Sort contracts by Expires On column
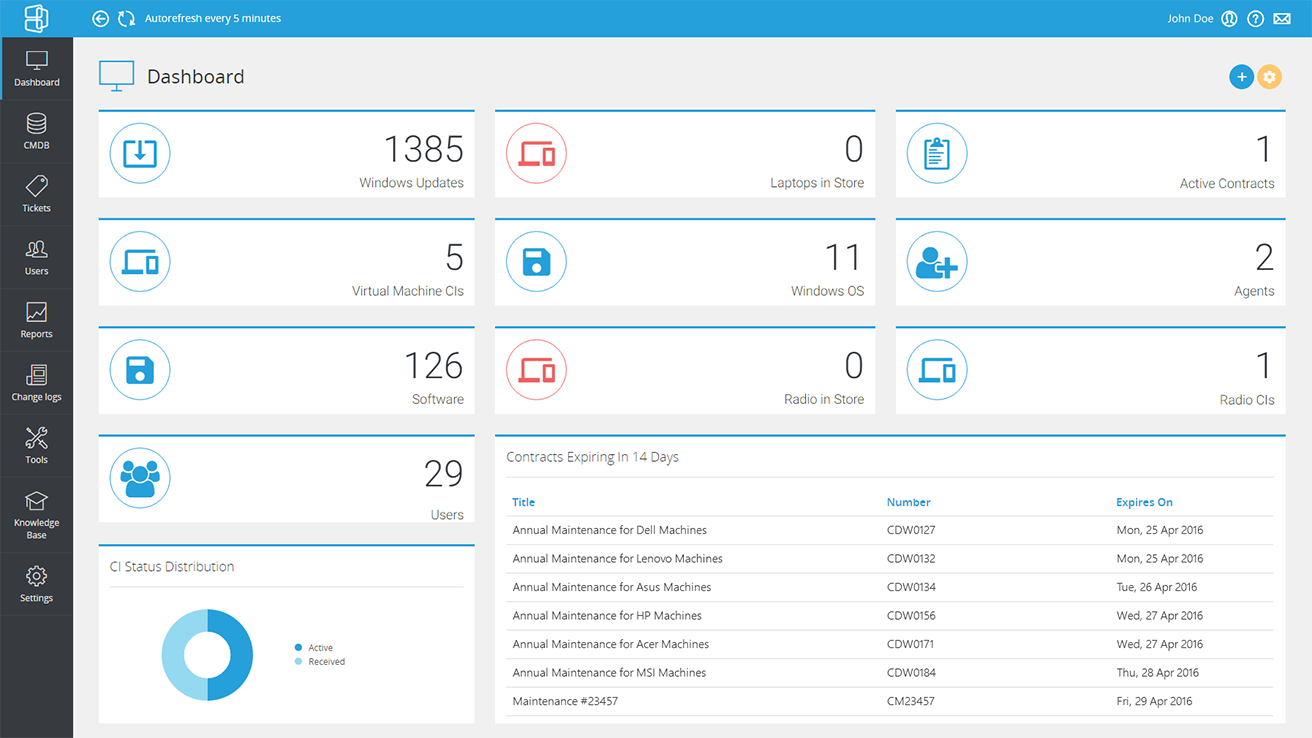The height and width of the screenshot is (738, 1312). click(1144, 502)
